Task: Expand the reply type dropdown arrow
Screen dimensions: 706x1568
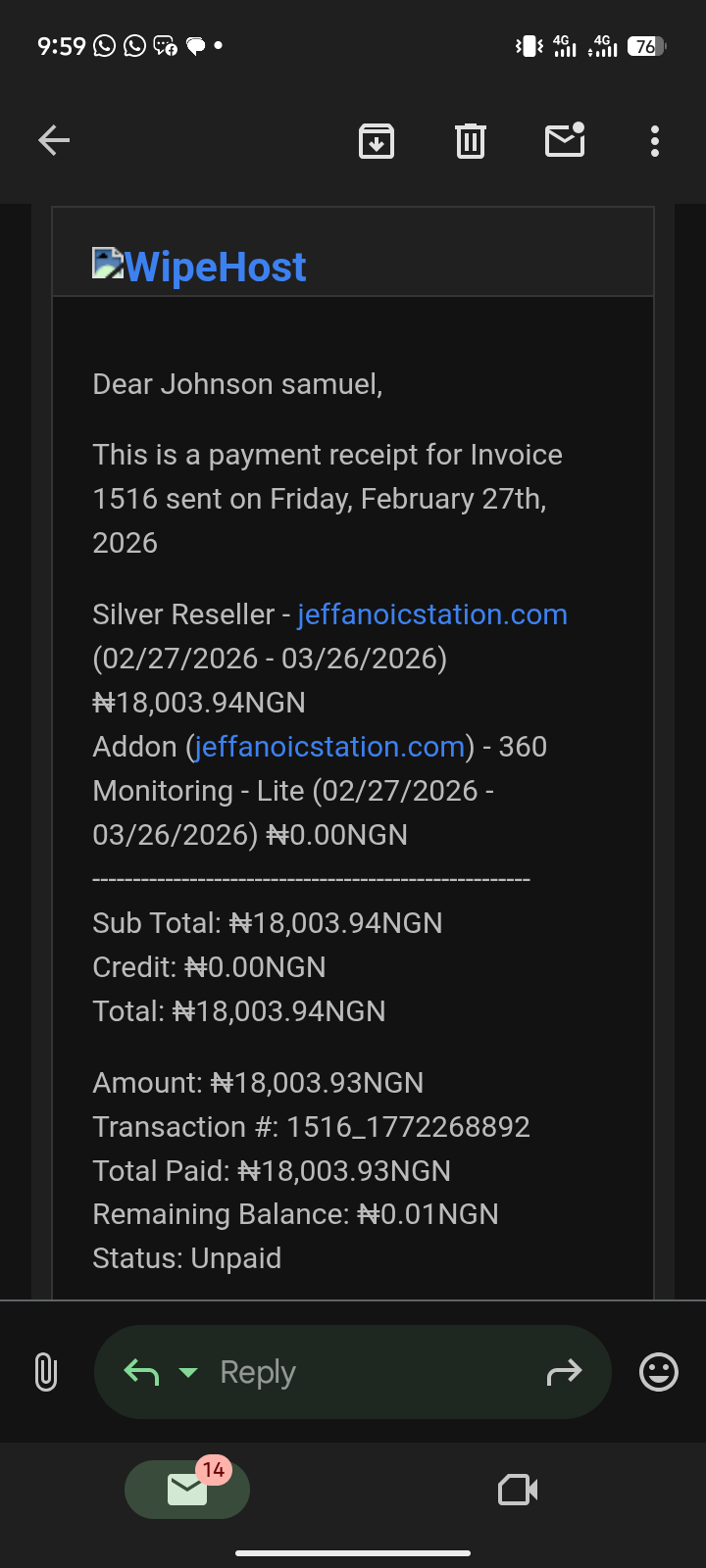Action: (188, 1372)
